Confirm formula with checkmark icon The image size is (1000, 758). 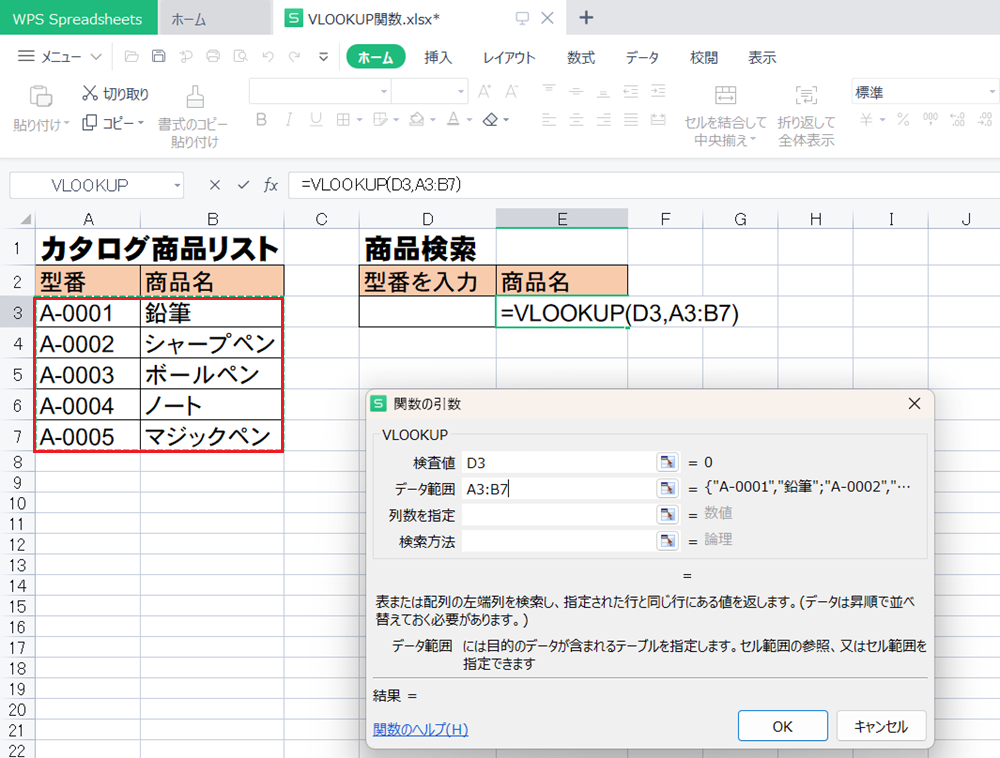click(x=243, y=185)
